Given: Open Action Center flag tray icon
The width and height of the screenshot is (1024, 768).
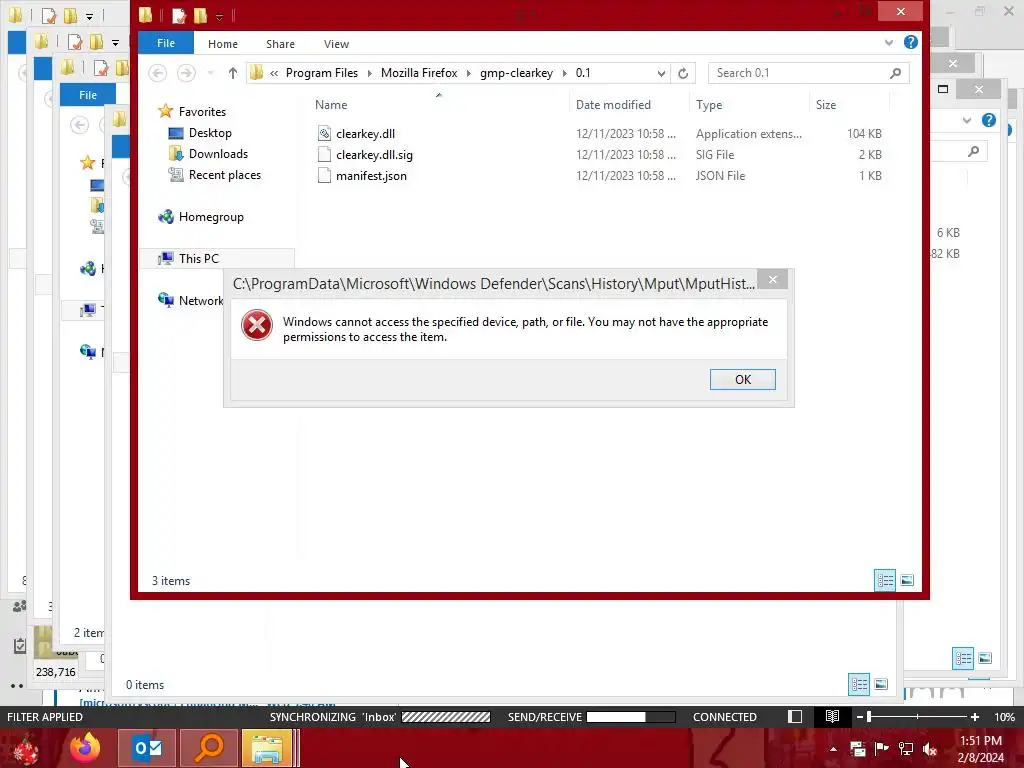Looking at the screenshot, I should (882, 749).
